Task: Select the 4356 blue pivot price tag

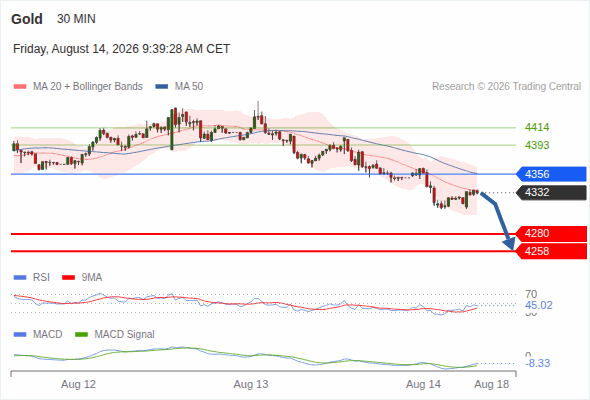Action: click(551, 174)
